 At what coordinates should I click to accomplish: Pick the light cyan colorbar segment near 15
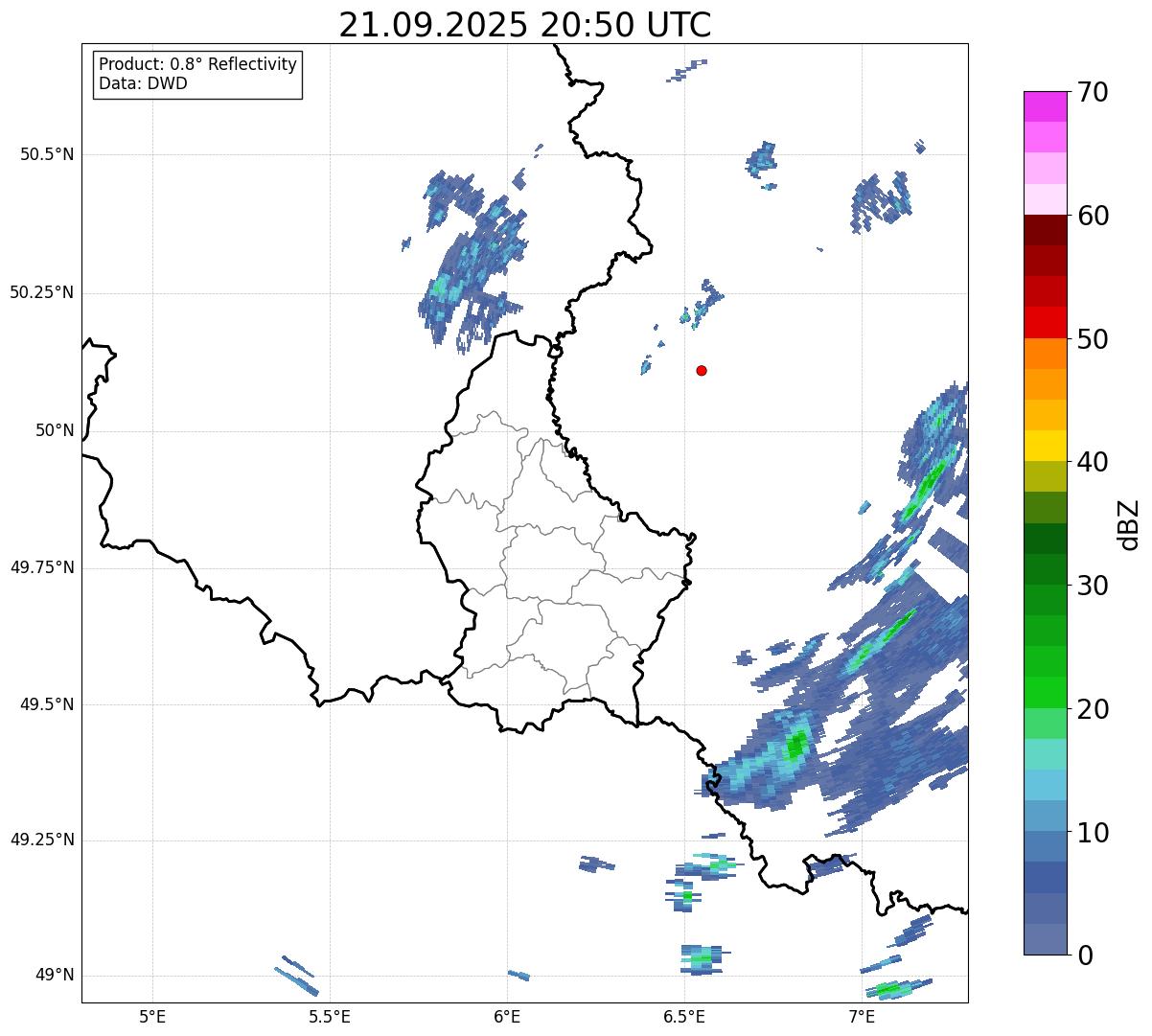click(x=1045, y=754)
